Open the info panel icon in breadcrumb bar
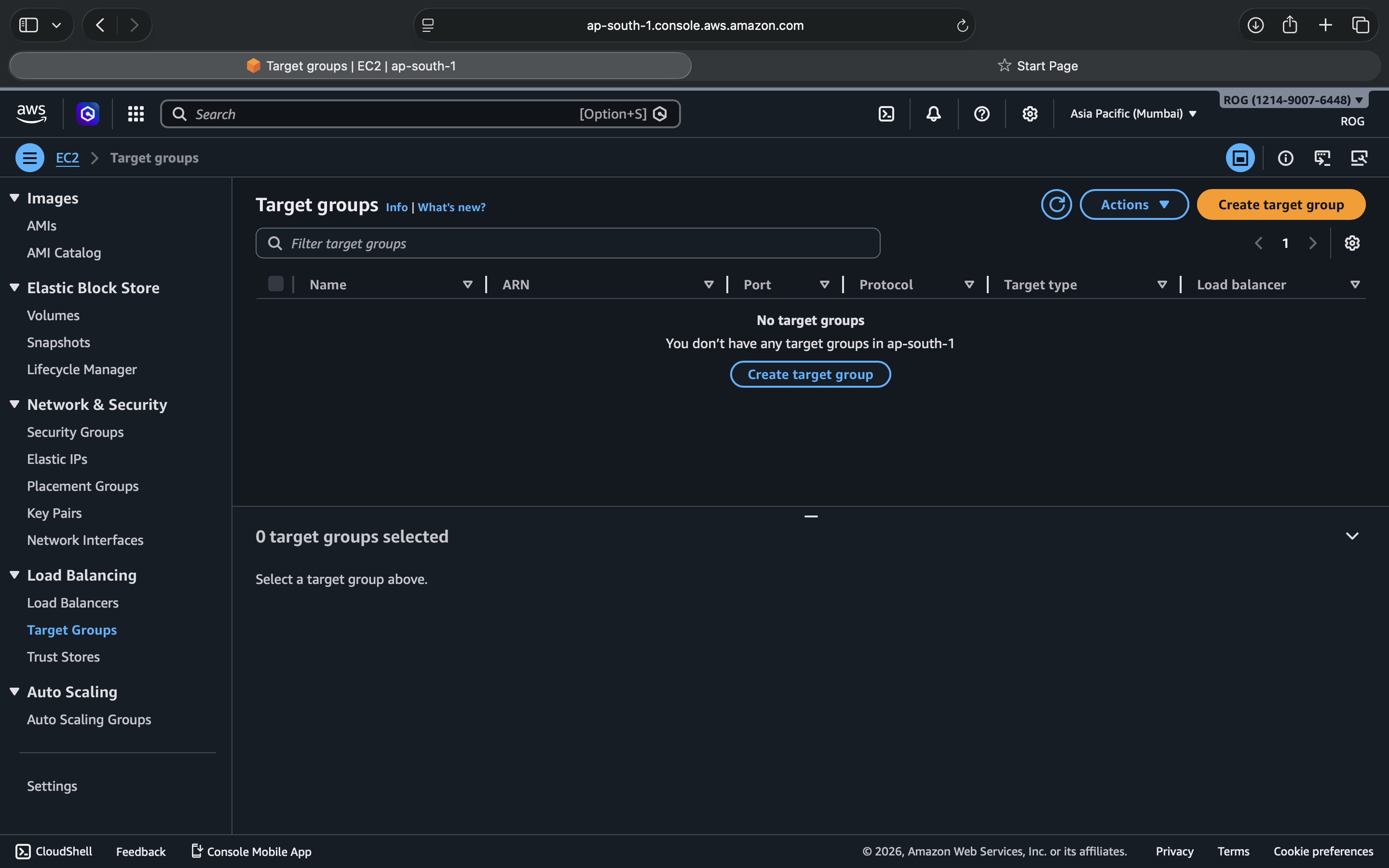Screen dimensions: 1389x868 1285,158
